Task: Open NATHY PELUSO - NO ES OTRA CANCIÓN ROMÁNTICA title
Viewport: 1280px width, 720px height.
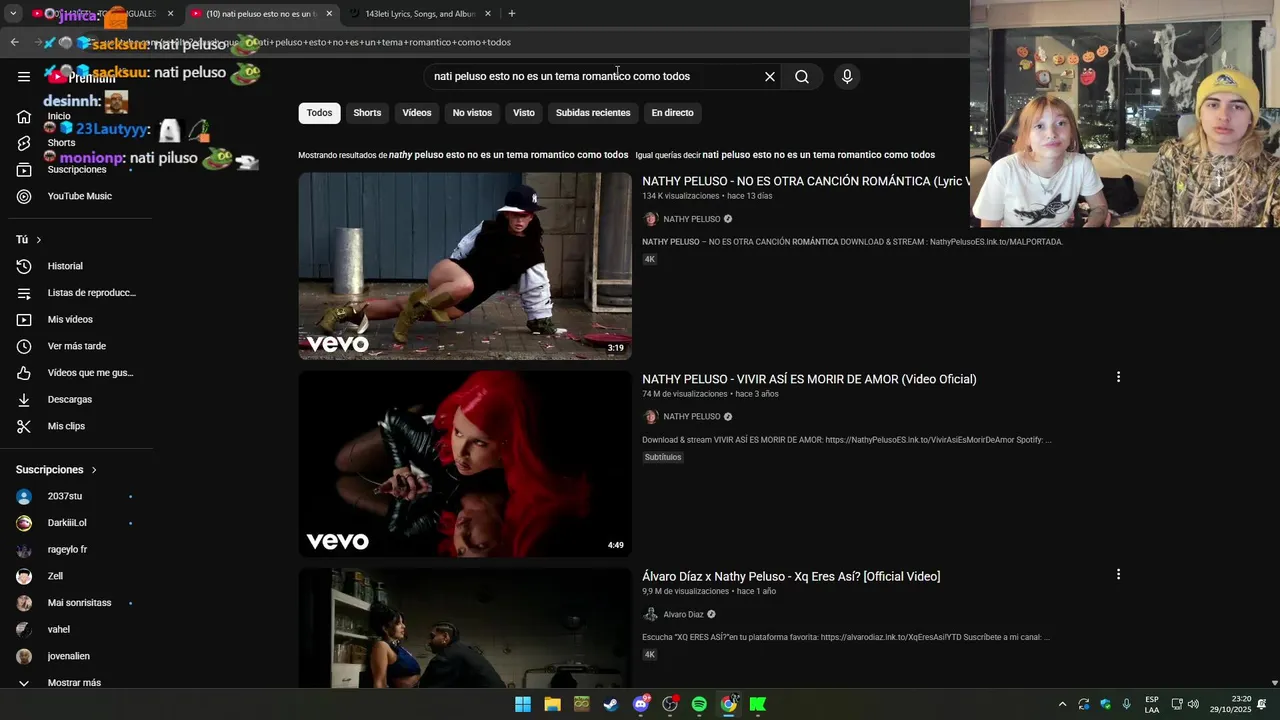Action: [x=806, y=181]
